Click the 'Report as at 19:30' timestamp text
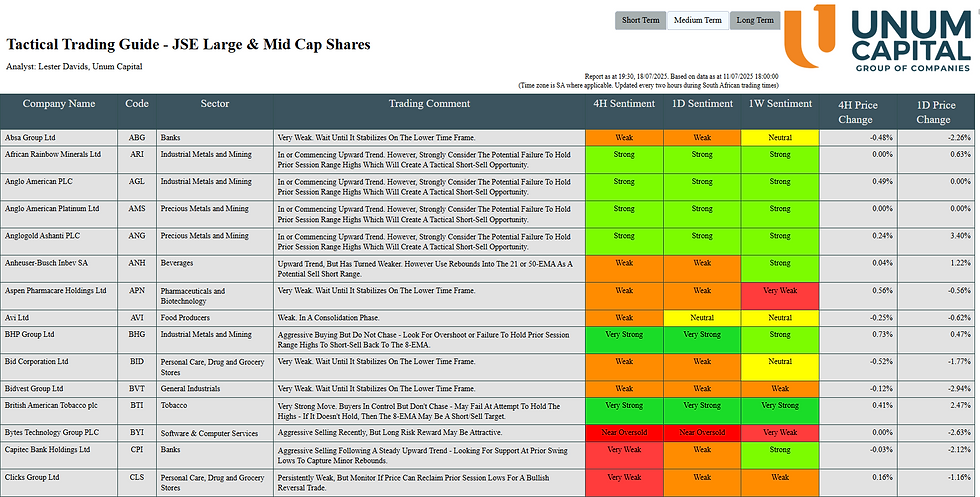980x497 pixels. [x=681, y=76]
